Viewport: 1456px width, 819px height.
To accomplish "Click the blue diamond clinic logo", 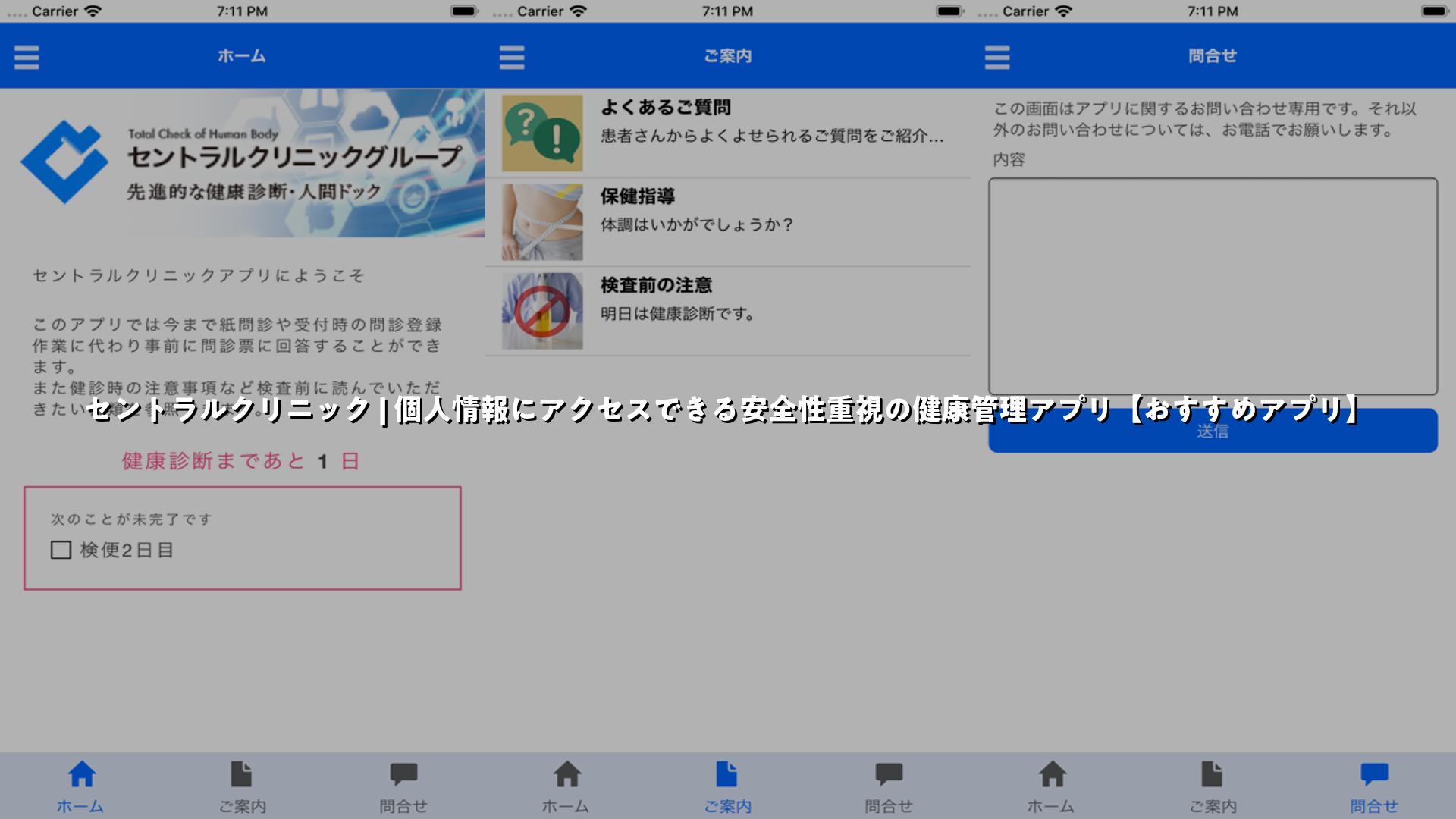I will [x=64, y=162].
